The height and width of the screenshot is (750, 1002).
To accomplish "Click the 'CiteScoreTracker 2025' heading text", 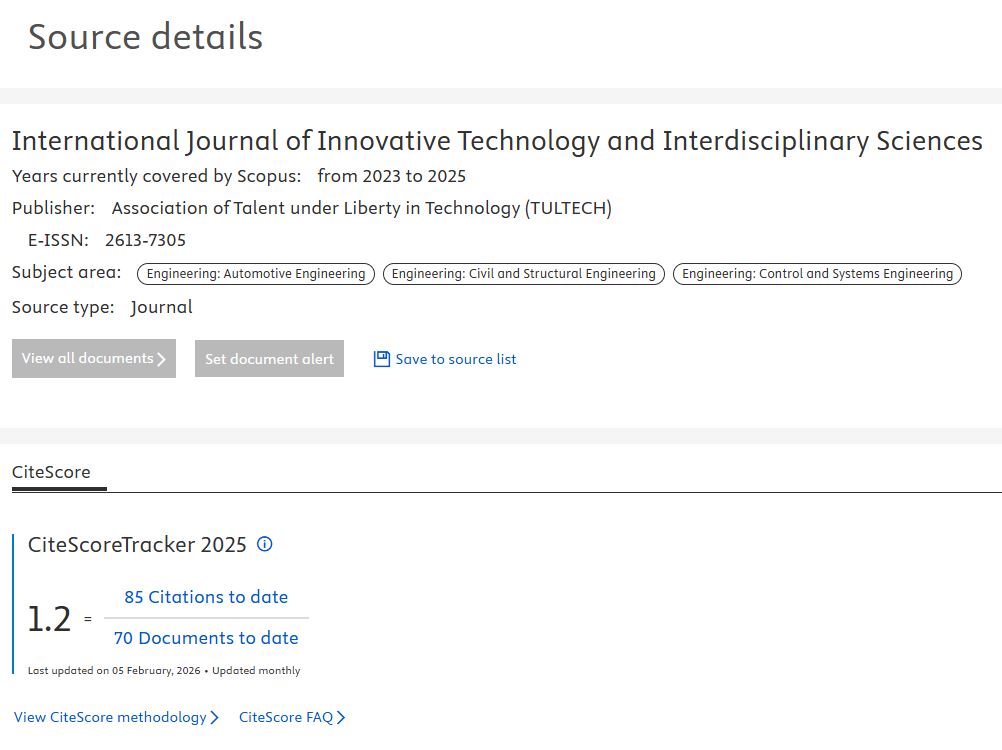I will [x=137, y=544].
